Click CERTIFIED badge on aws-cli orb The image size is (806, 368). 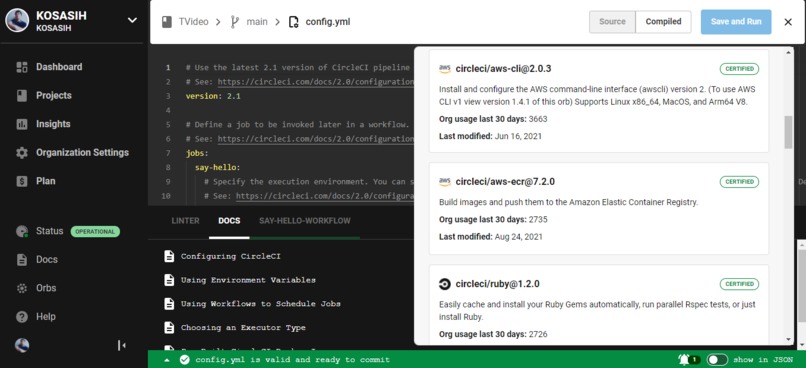[739, 69]
